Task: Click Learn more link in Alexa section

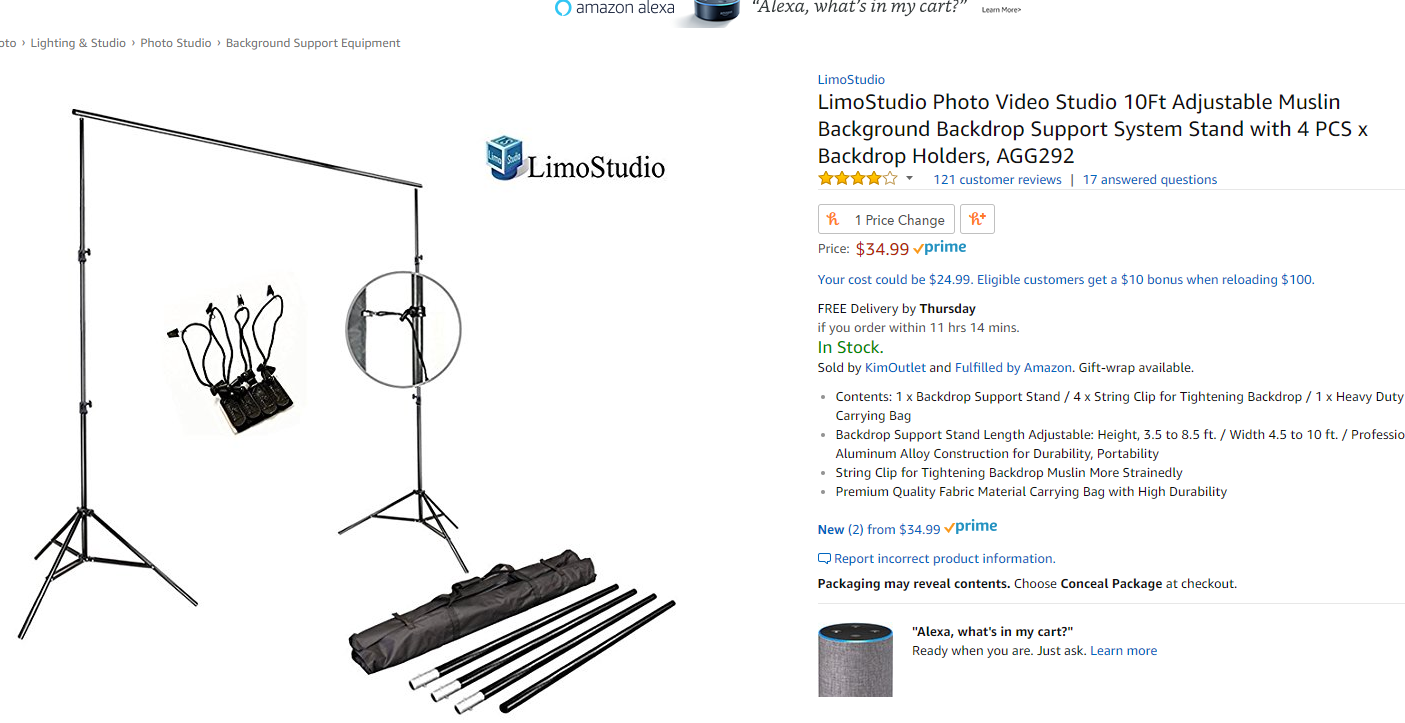Action: (x=1123, y=651)
